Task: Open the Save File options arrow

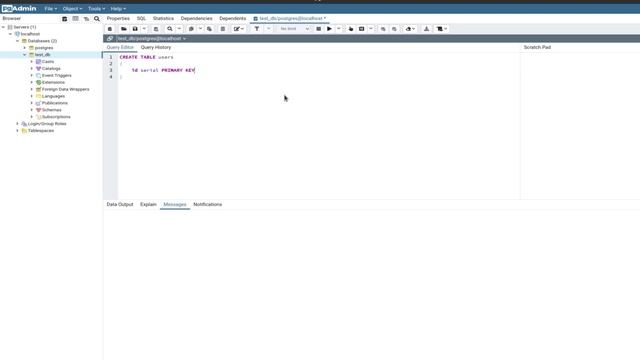Action: (x=144, y=29)
